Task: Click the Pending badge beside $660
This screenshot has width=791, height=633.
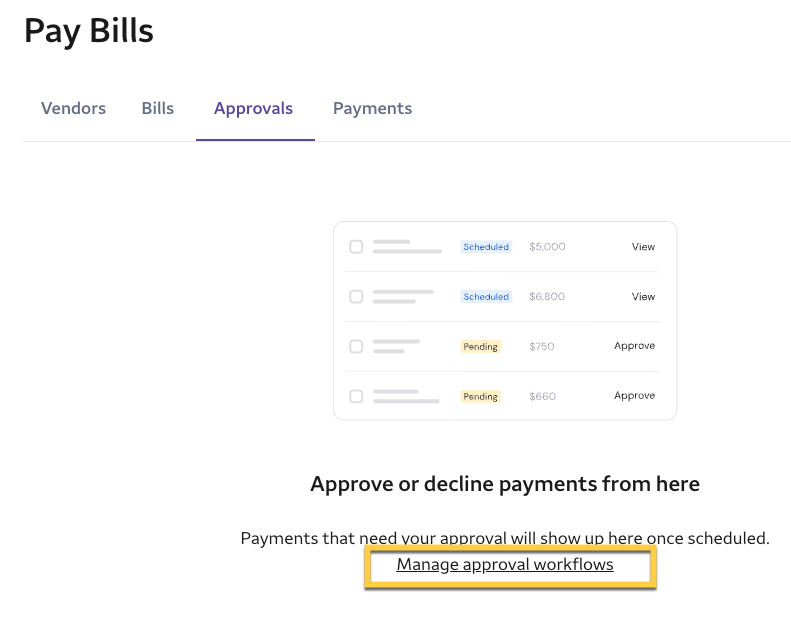Action: [x=480, y=397]
